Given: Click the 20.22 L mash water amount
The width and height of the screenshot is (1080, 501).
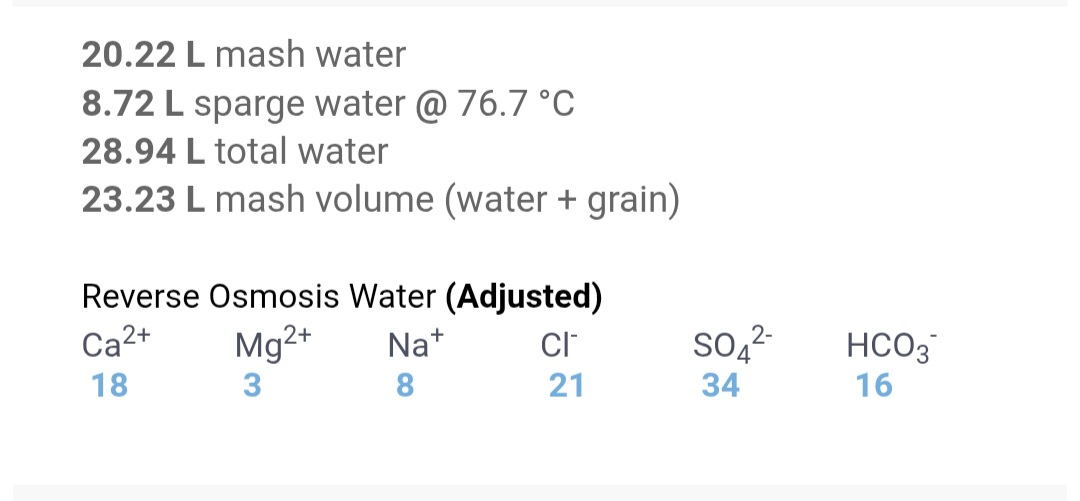Looking at the screenshot, I should pyautogui.click(x=143, y=55).
